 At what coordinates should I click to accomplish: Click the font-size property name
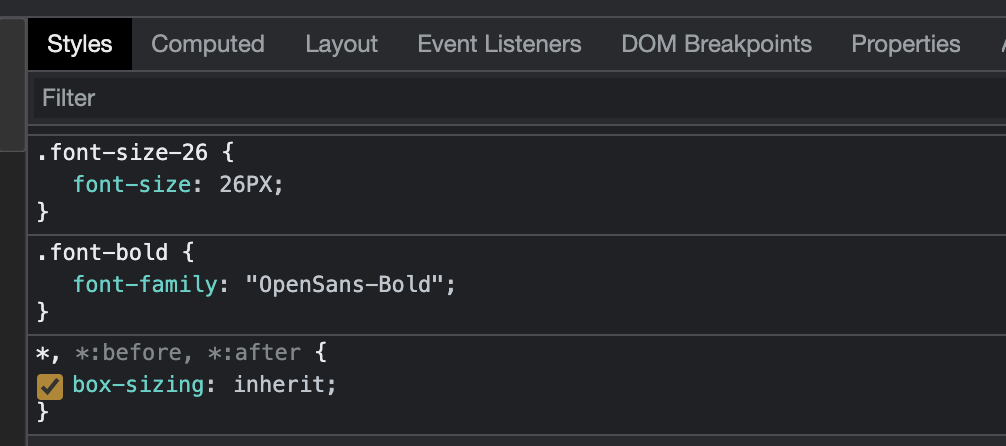point(132,185)
